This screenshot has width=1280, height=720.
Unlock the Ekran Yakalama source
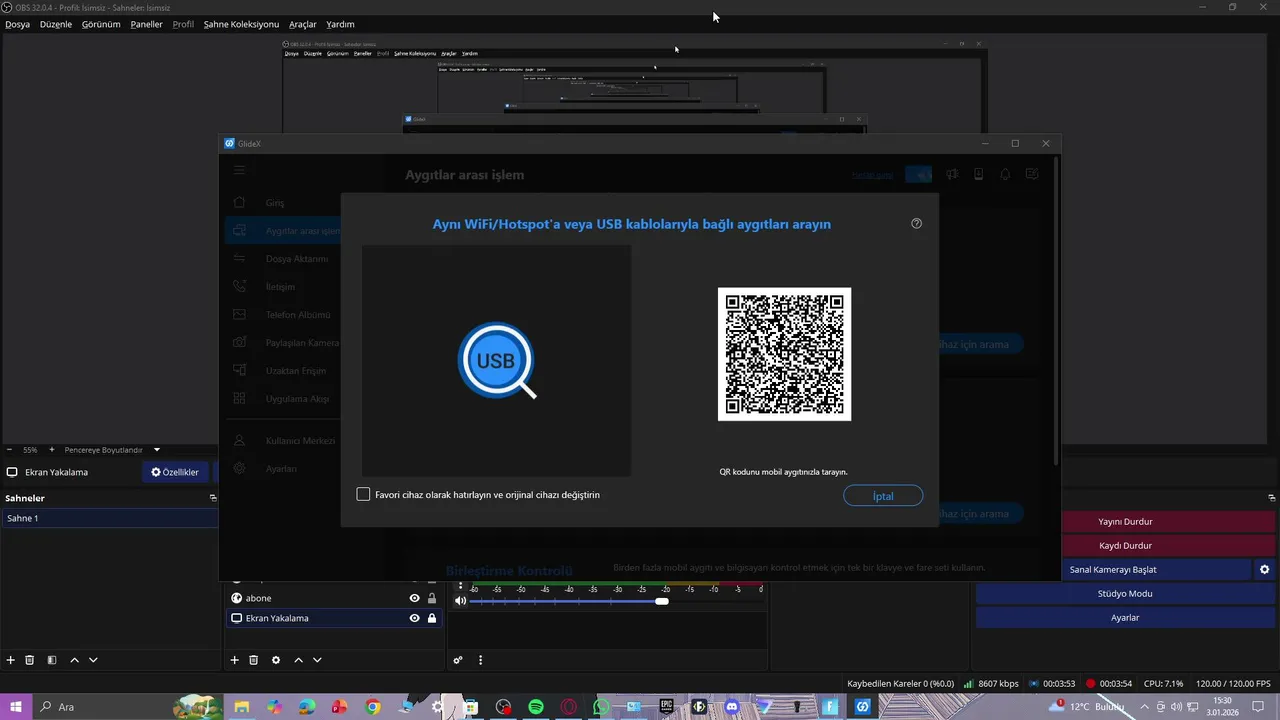(432, 618)
